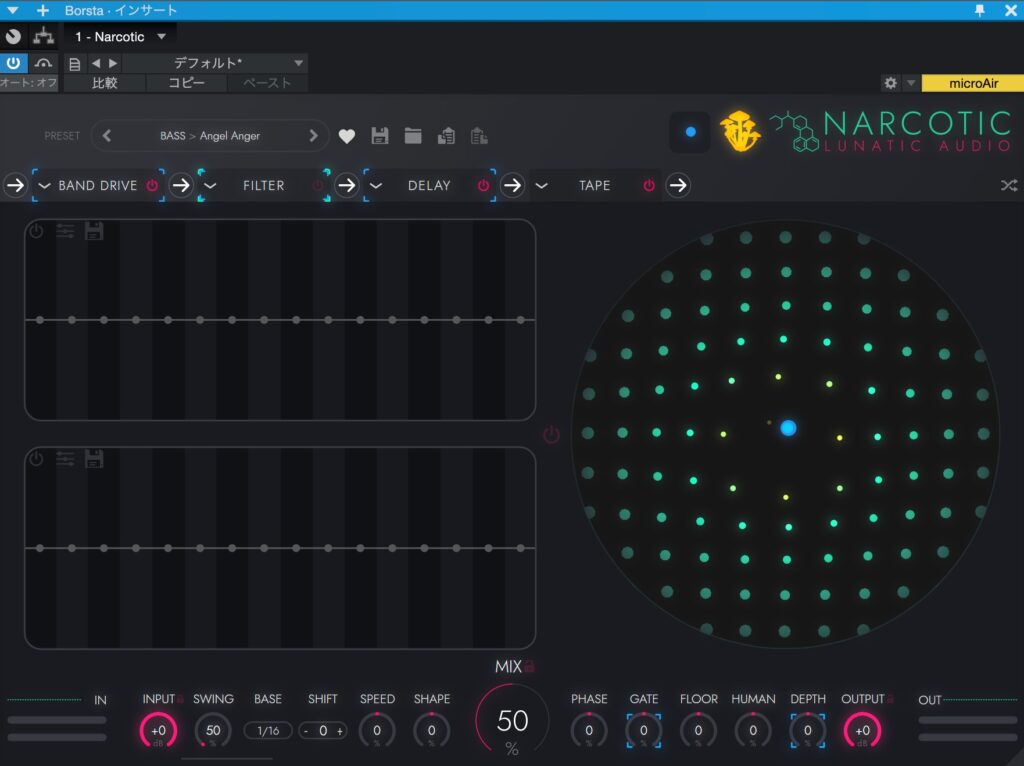Screen dimensions: 1024x766
Task: Click the randomize shuffle icon
Action: tap(1009, 185)
